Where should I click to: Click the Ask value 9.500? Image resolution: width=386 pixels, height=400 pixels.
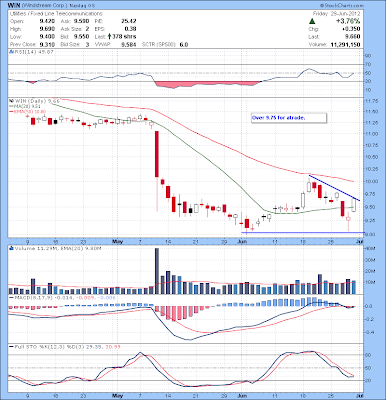click(x=83, y=21)
